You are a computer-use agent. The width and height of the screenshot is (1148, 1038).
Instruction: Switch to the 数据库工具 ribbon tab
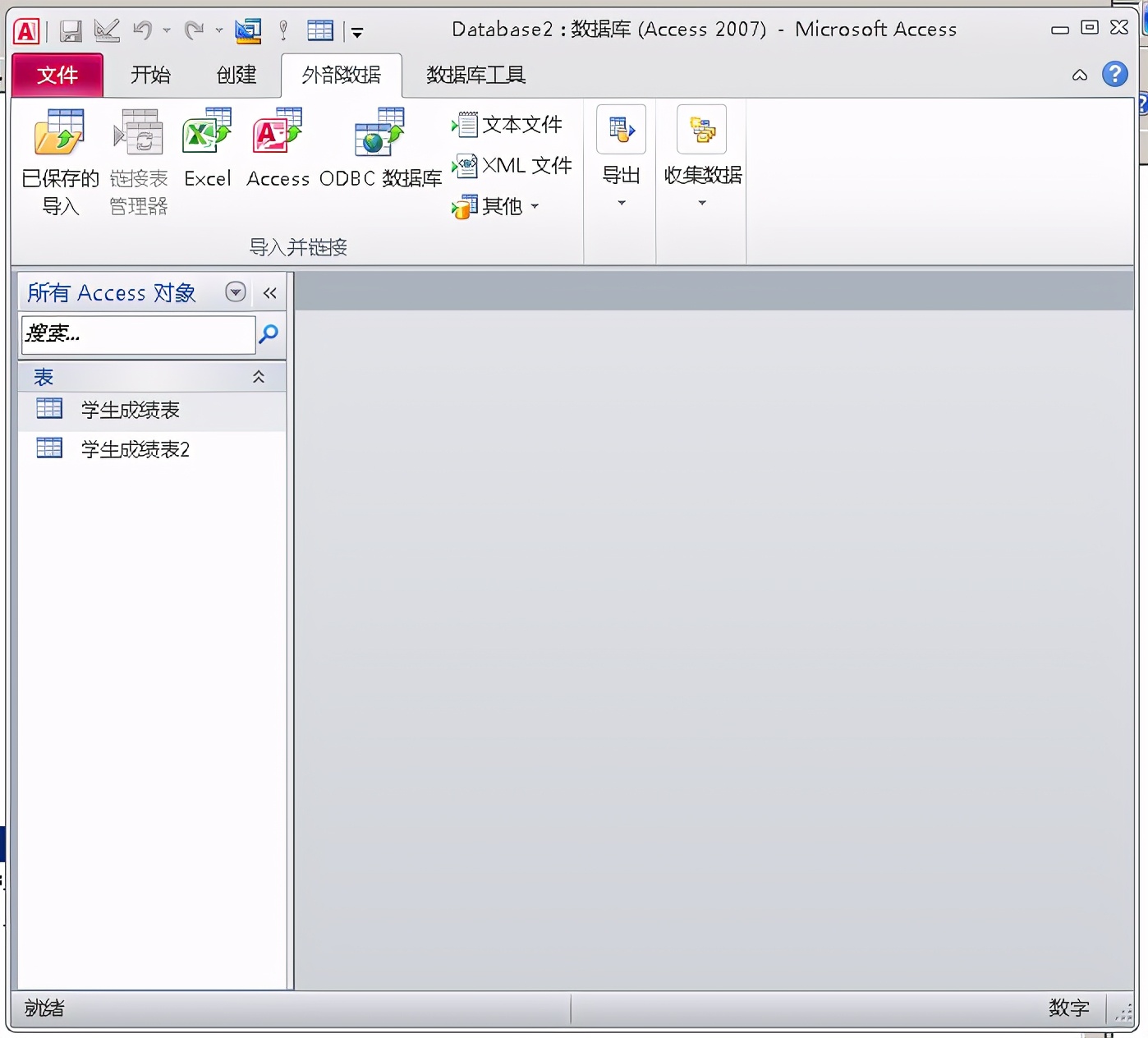[x=475, y=75]
